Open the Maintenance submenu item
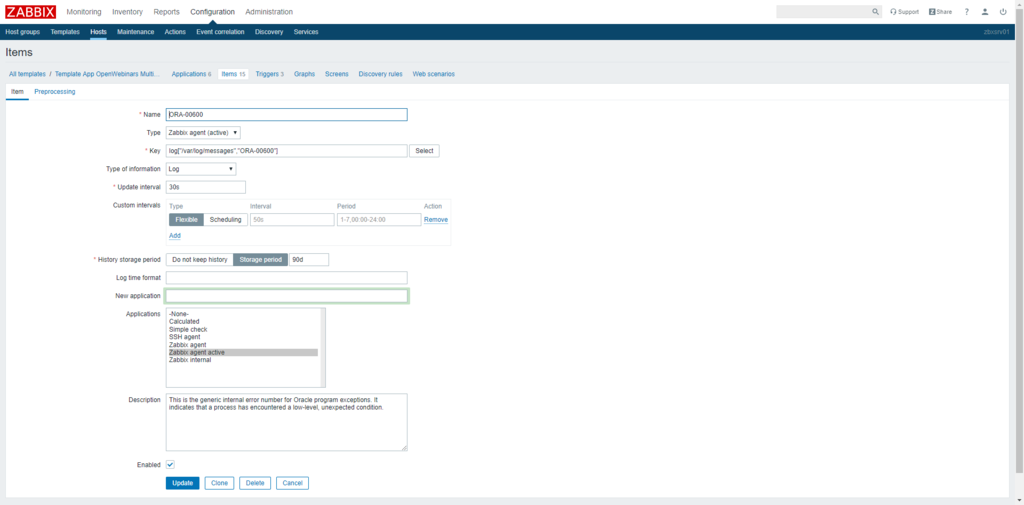 [x=135, y=32]
